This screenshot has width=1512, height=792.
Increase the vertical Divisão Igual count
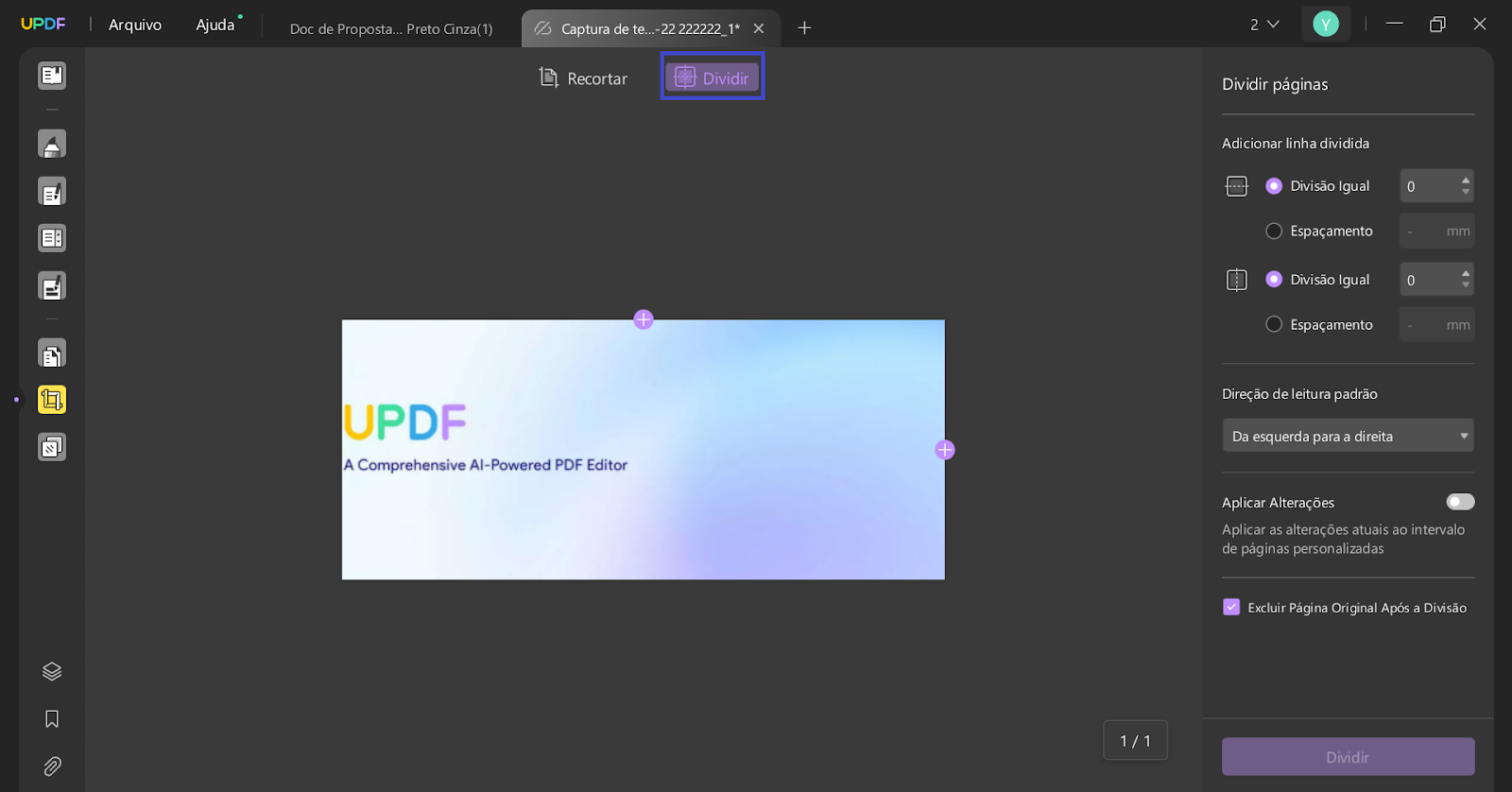coord(1466,273)
